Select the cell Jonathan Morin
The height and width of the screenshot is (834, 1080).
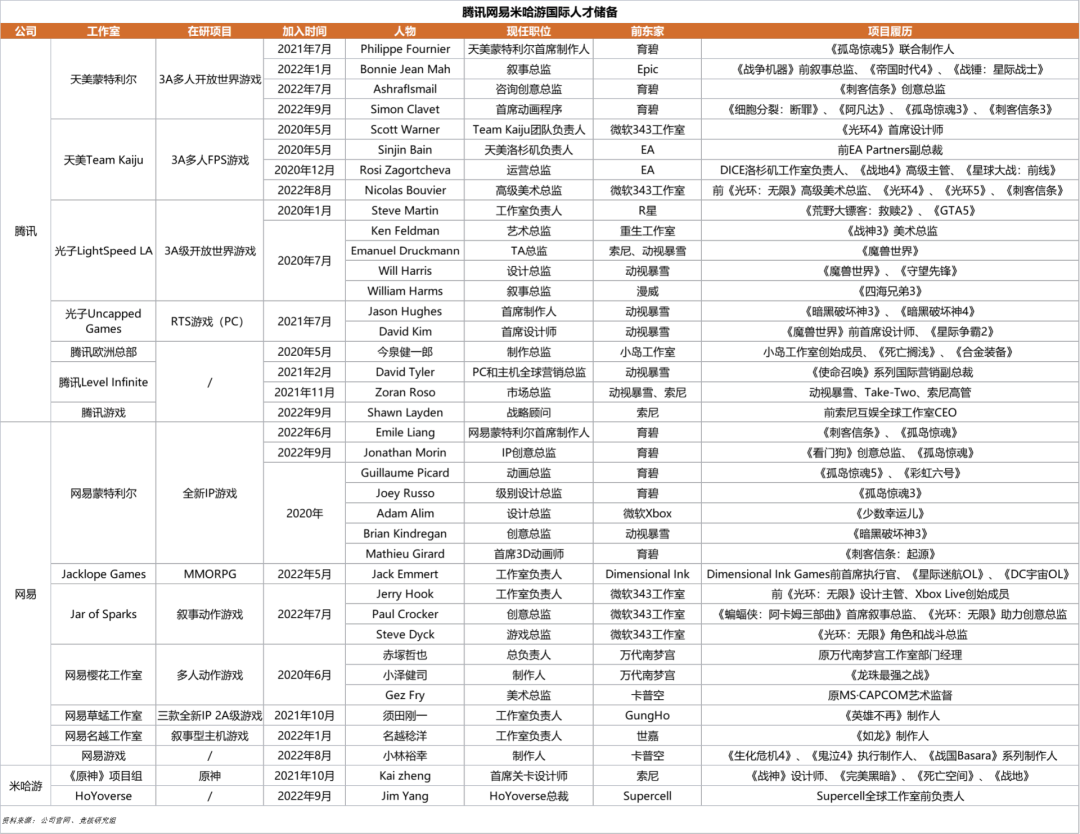(405, 452)
